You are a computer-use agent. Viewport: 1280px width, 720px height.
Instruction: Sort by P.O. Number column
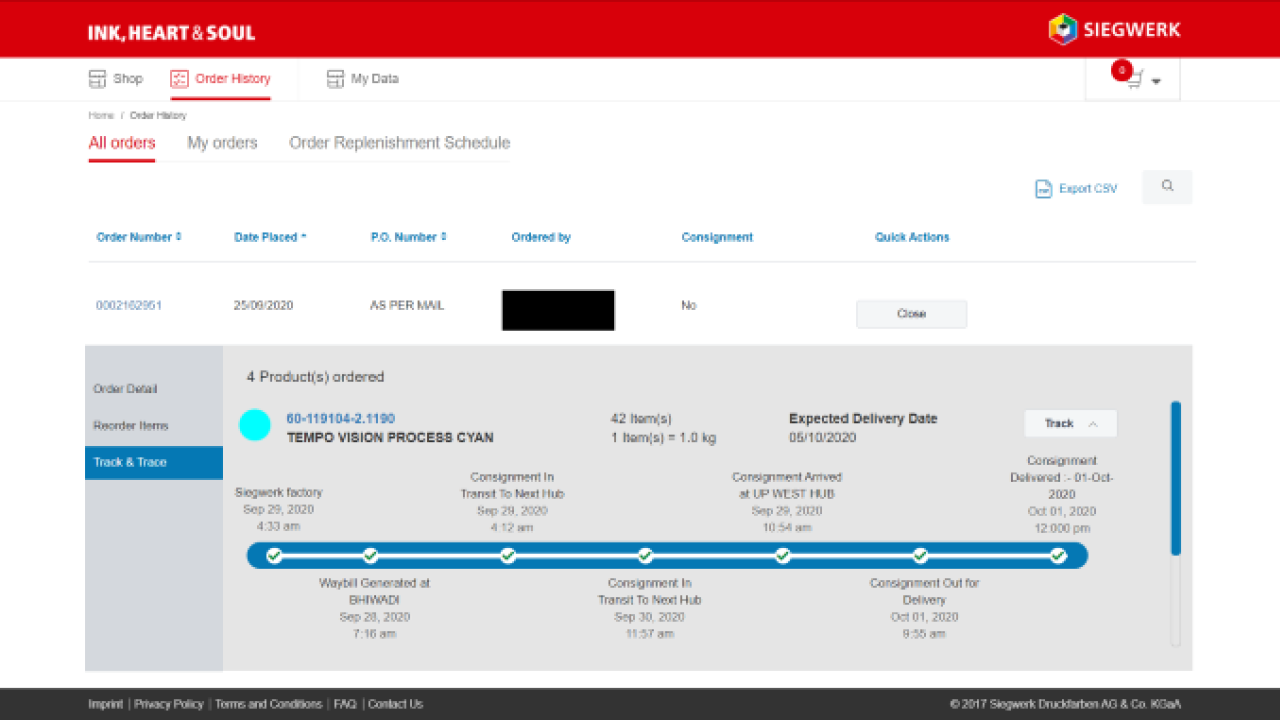pos(408,237)
